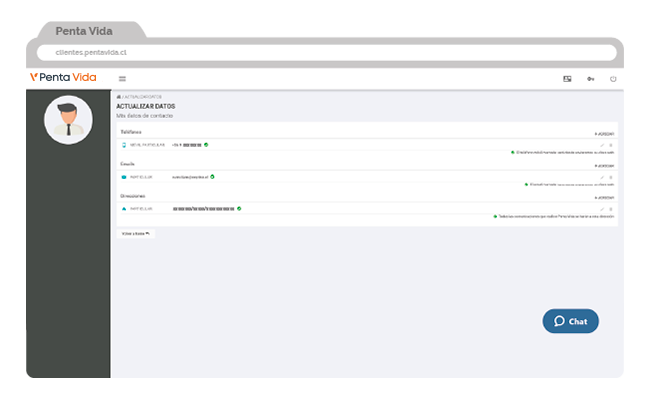Edit the address entry with pencil icon
Image resolution: width=650 pixels, height=400 pixels.
click(x=602, y=209)
